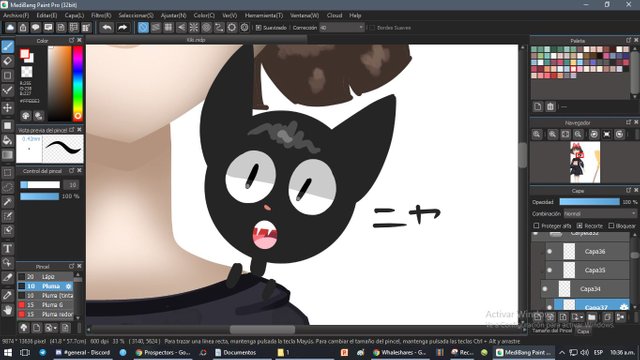Open the Editar menu

[47, 16]
